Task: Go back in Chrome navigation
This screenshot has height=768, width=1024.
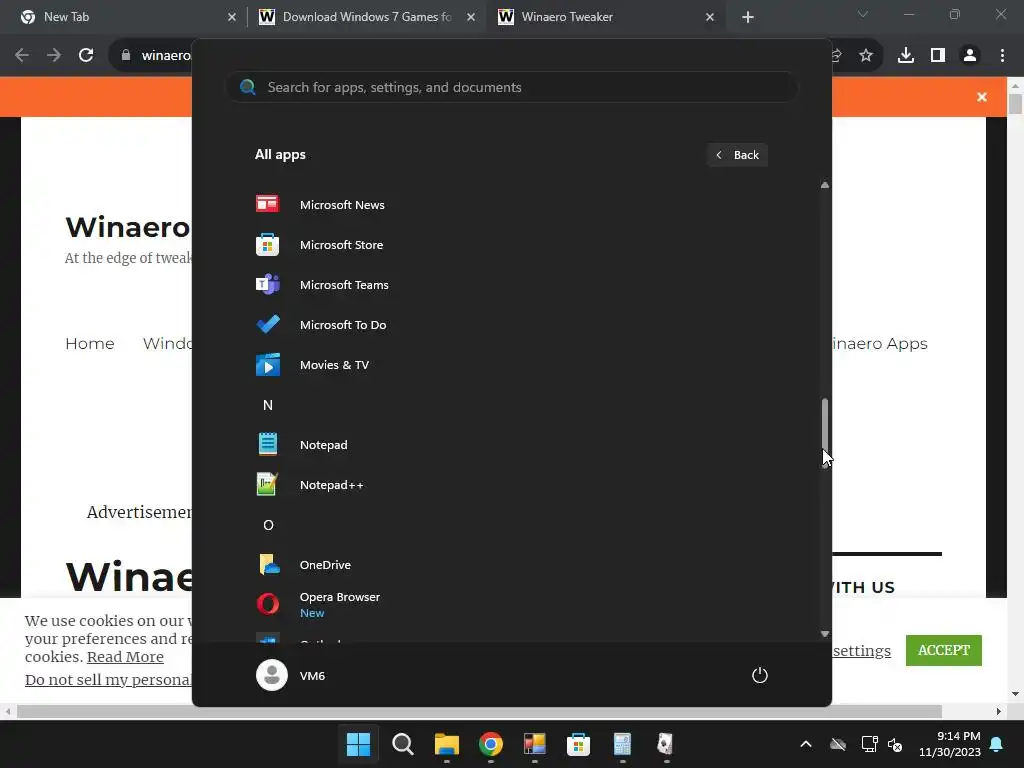Action: click(x=22, y=55)
